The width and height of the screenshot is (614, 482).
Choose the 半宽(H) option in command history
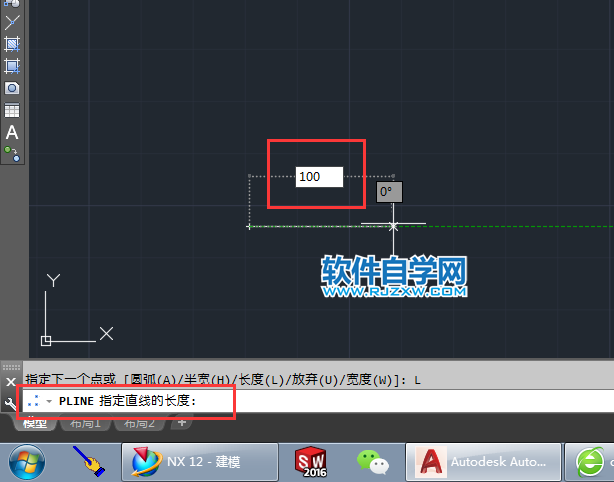(207, 380)
